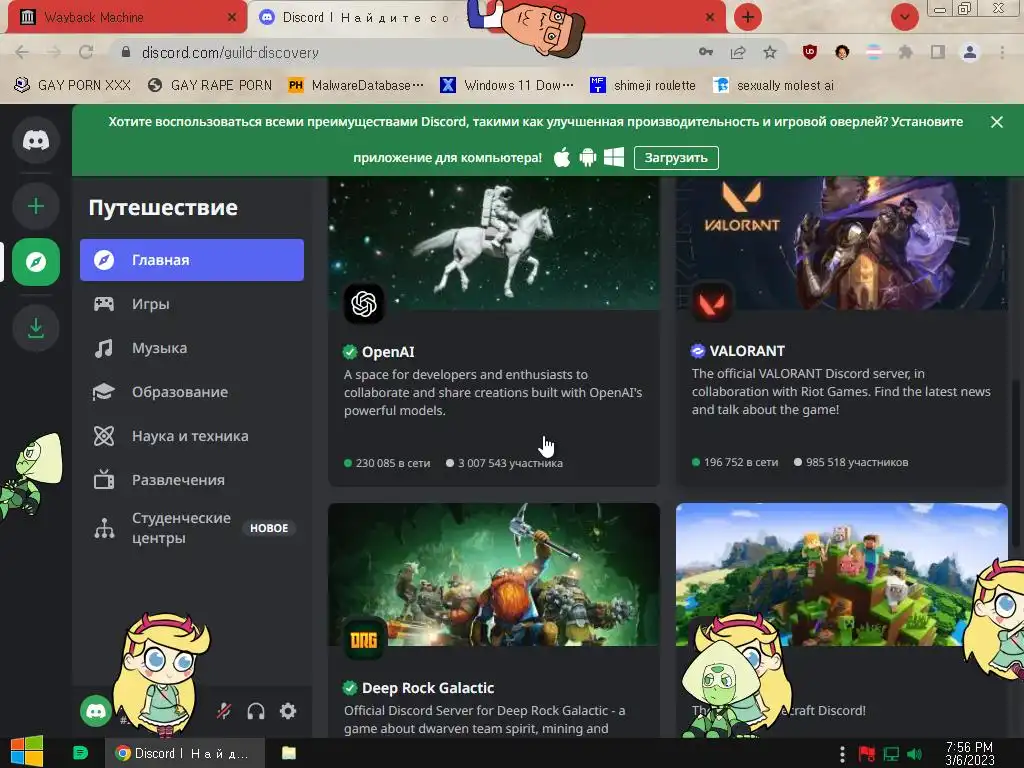Open the shimeji roulette bookmark

point(643,86)
